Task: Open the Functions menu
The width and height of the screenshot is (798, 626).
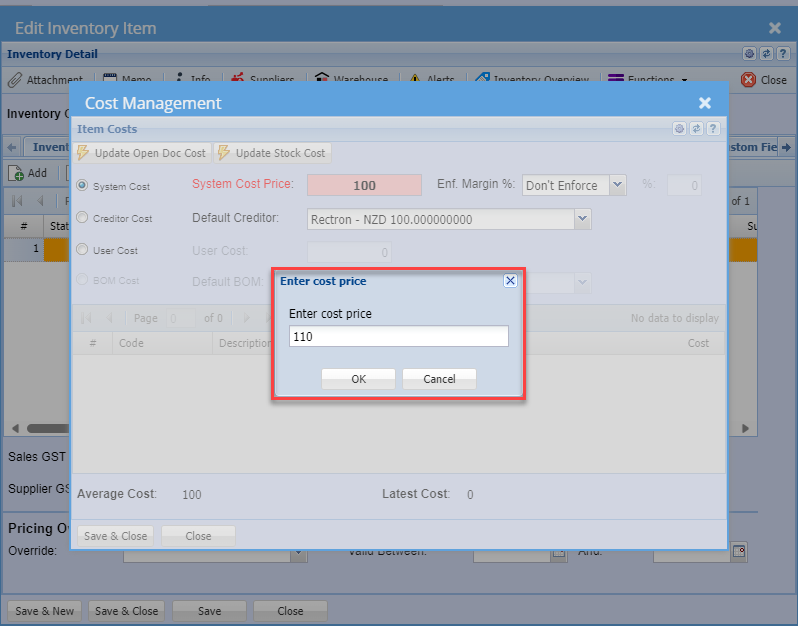Action: point(648,80)
